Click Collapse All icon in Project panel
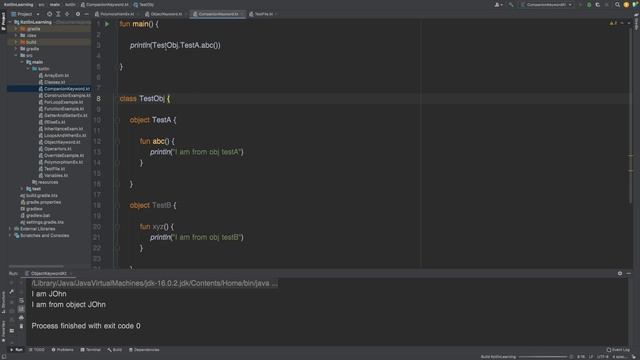The width and height of the screenshot is (640, 360). 67,14
